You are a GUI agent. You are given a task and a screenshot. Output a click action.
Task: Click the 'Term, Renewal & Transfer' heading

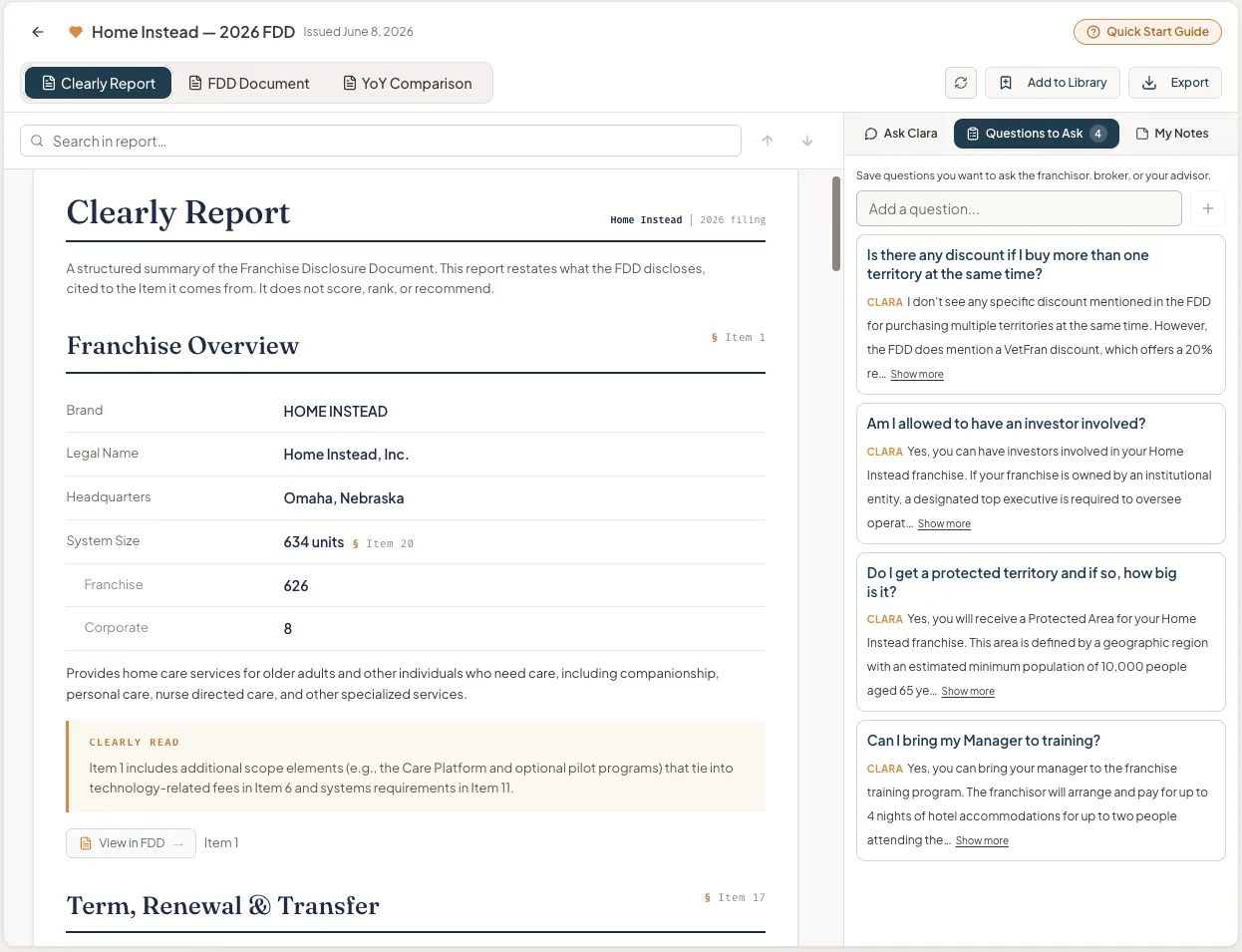coord(223,905)
